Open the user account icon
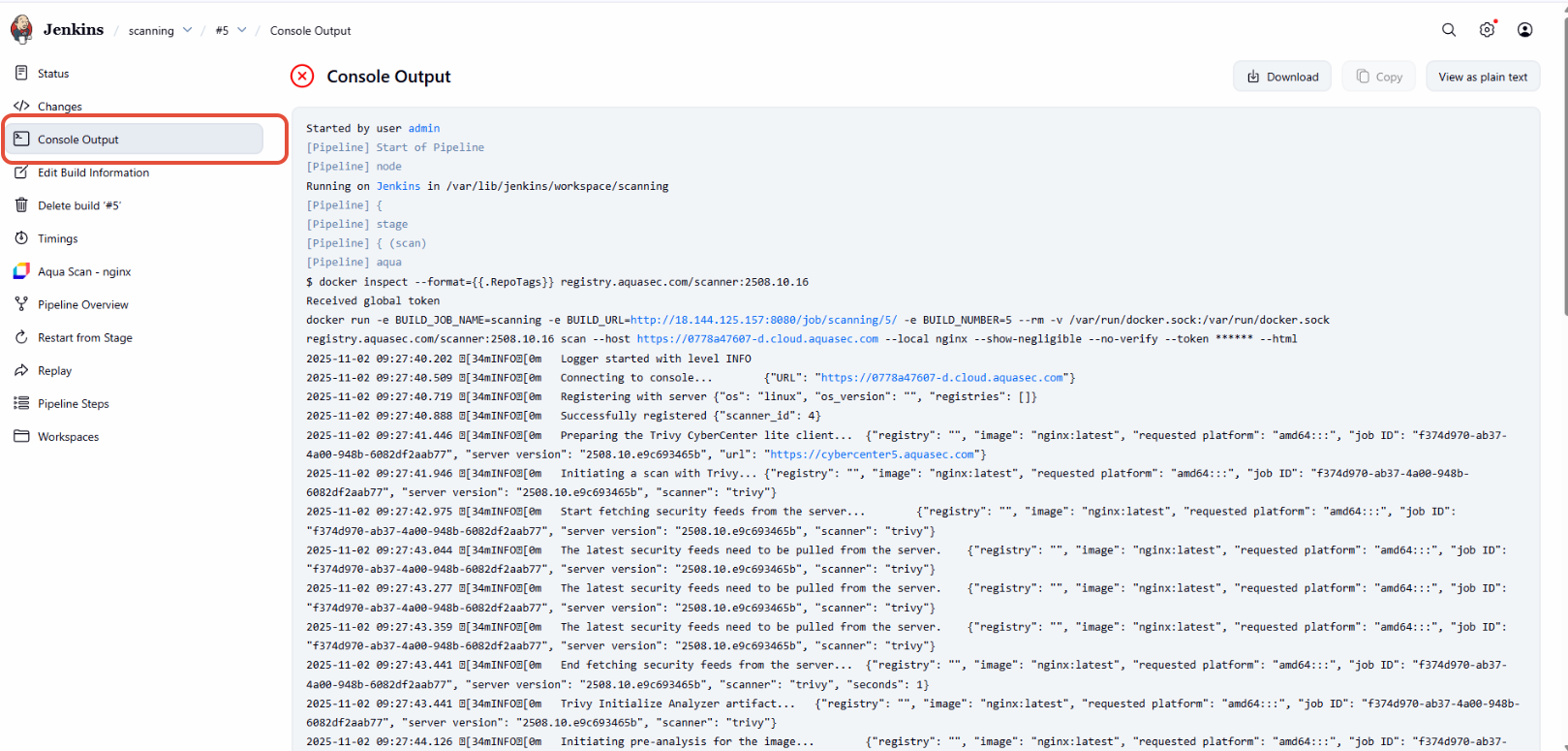Screen dimensions: 1568x751 [1524, 30]
